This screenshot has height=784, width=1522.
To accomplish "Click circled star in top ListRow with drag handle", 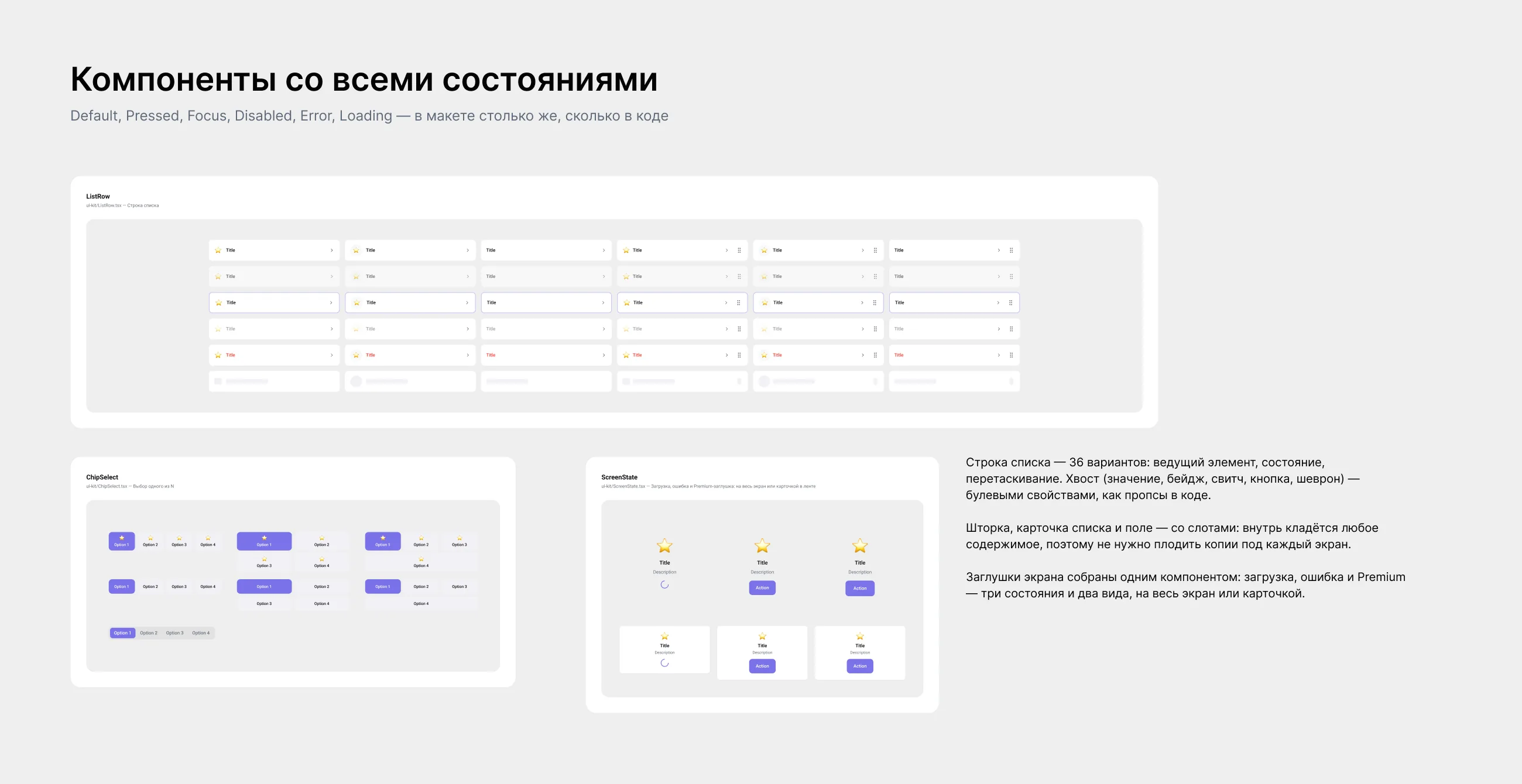I will pos(764,250).
